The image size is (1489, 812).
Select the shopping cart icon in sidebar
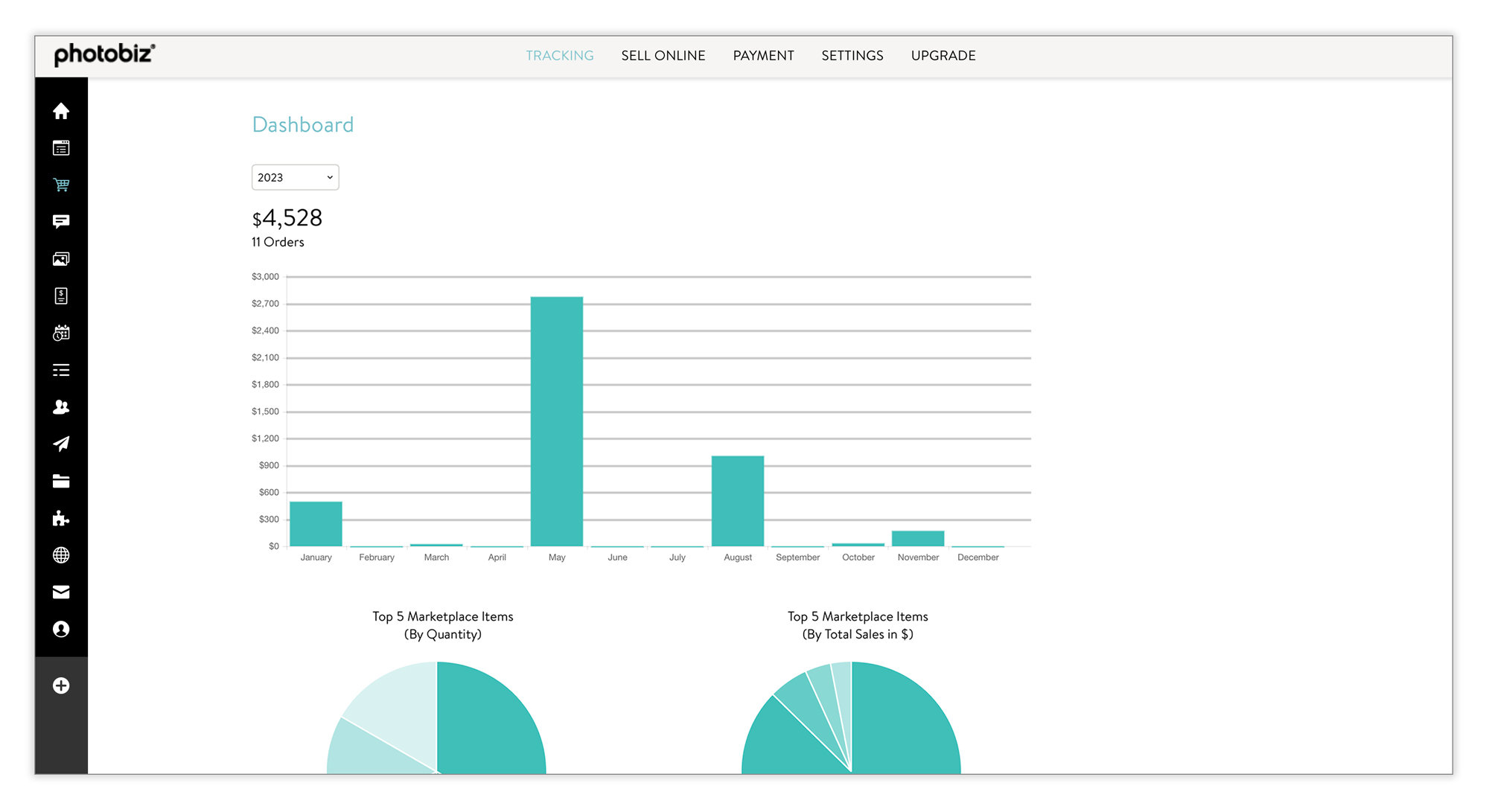point(62,185)
